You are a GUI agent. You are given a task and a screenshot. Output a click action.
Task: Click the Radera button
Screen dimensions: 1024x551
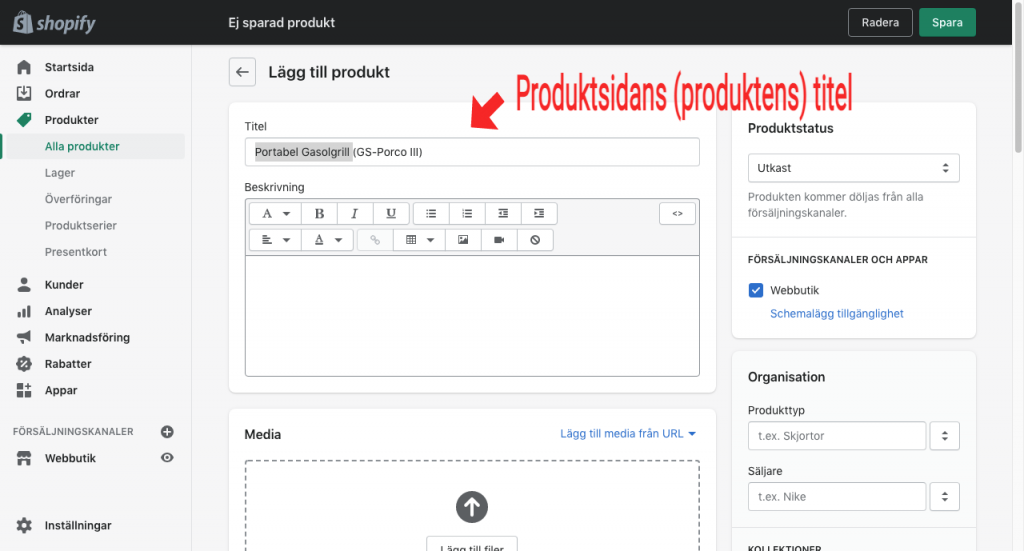click(880, 22)
